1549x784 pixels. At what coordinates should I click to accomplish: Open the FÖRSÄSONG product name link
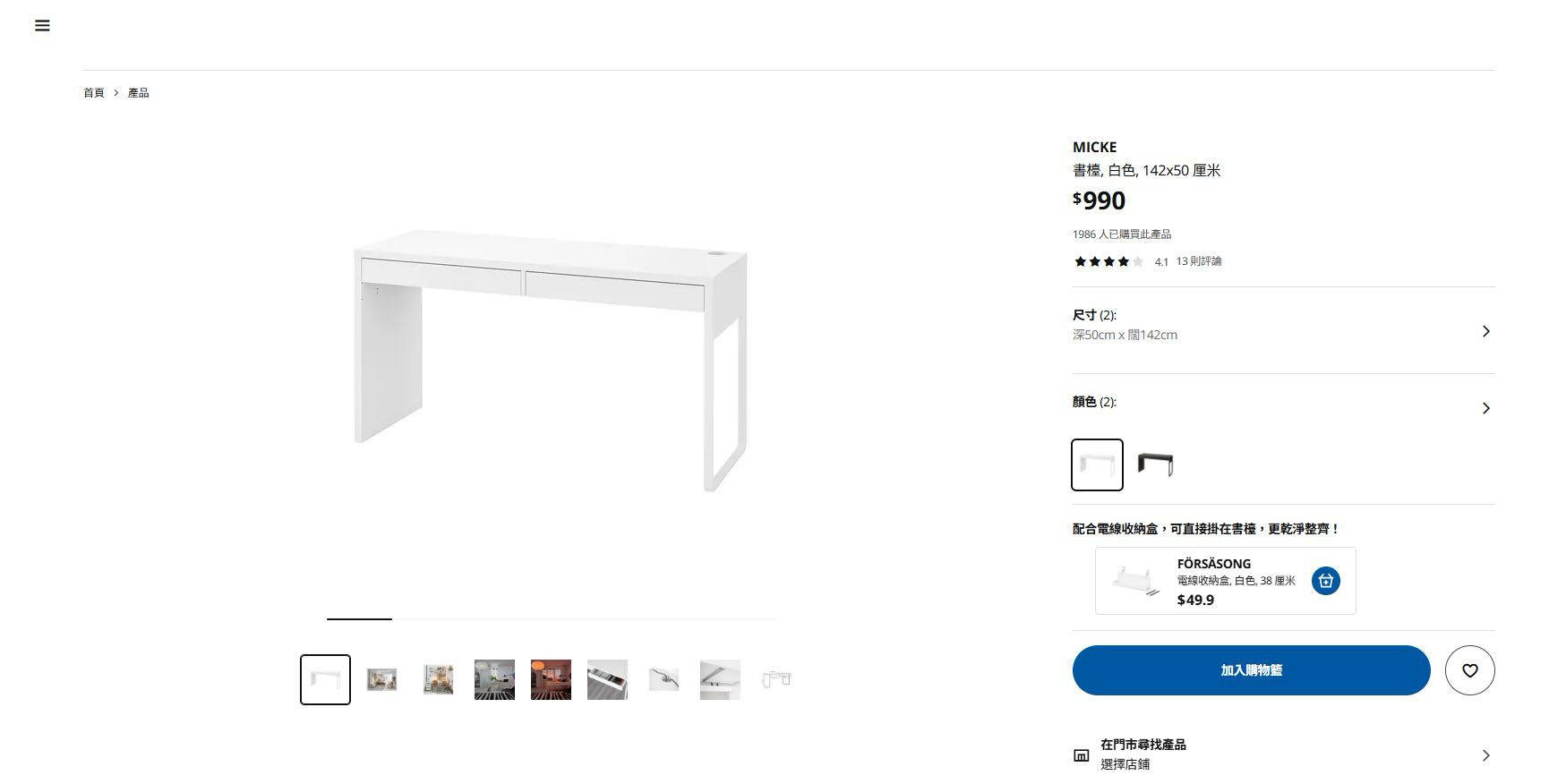coord(1213,564)
